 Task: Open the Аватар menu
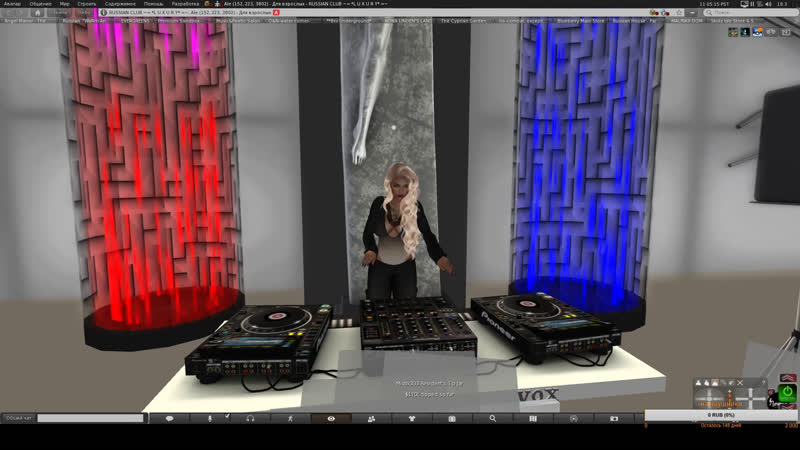(x=12, y=4)
